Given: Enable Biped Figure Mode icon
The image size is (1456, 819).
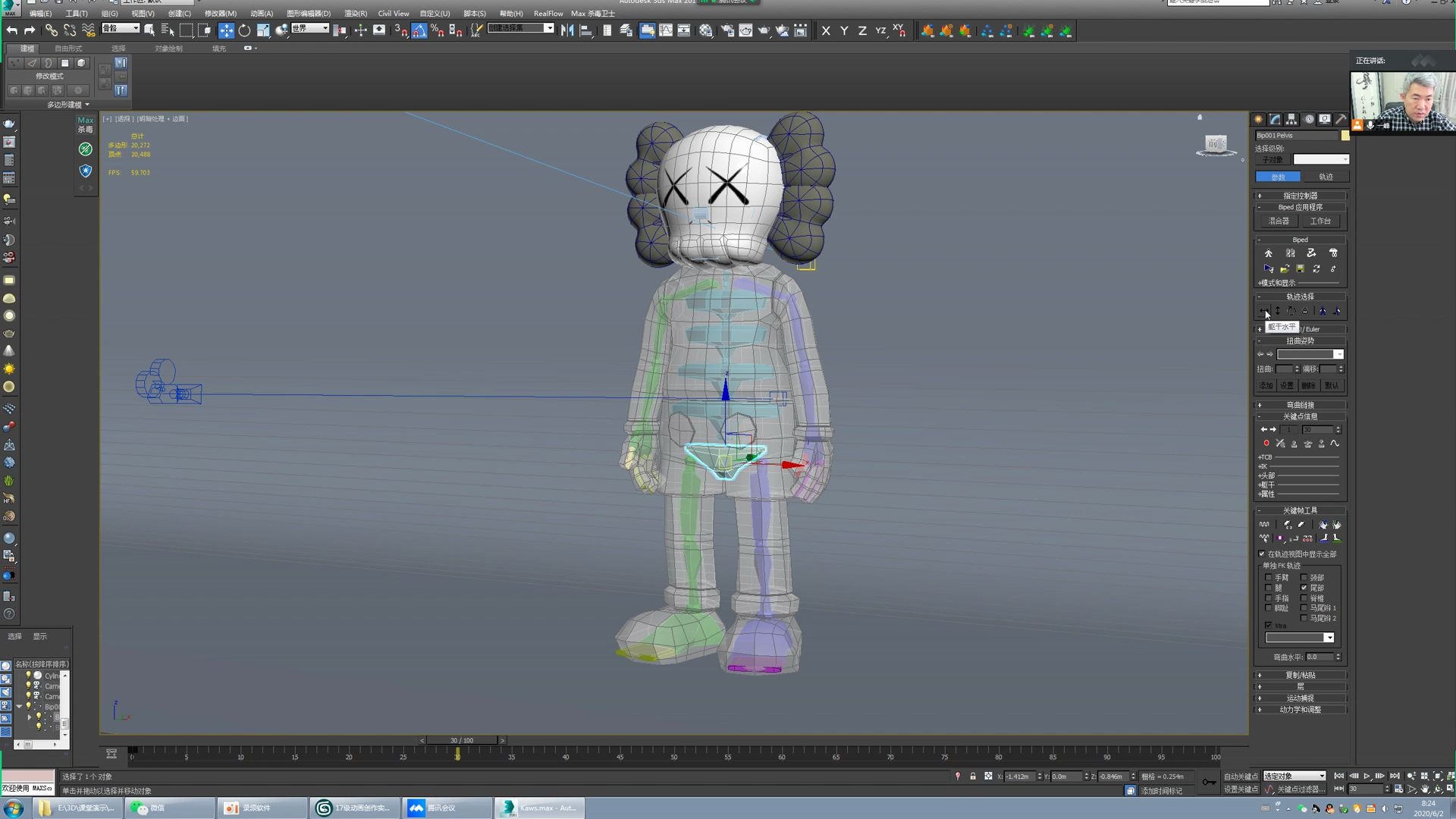Looking at the screenshot, I should click(1268, 253).
